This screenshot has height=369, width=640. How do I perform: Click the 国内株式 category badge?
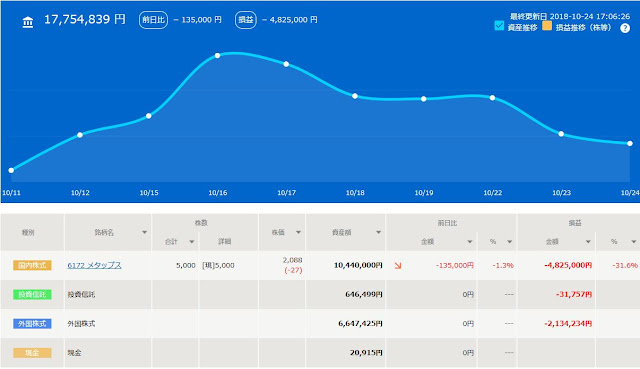pos(32,265)
